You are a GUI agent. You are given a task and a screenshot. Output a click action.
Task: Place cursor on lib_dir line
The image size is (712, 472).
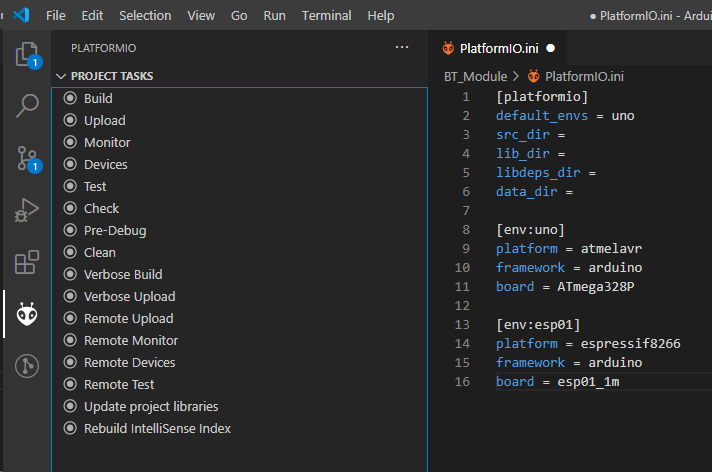[x=530, y=154]
